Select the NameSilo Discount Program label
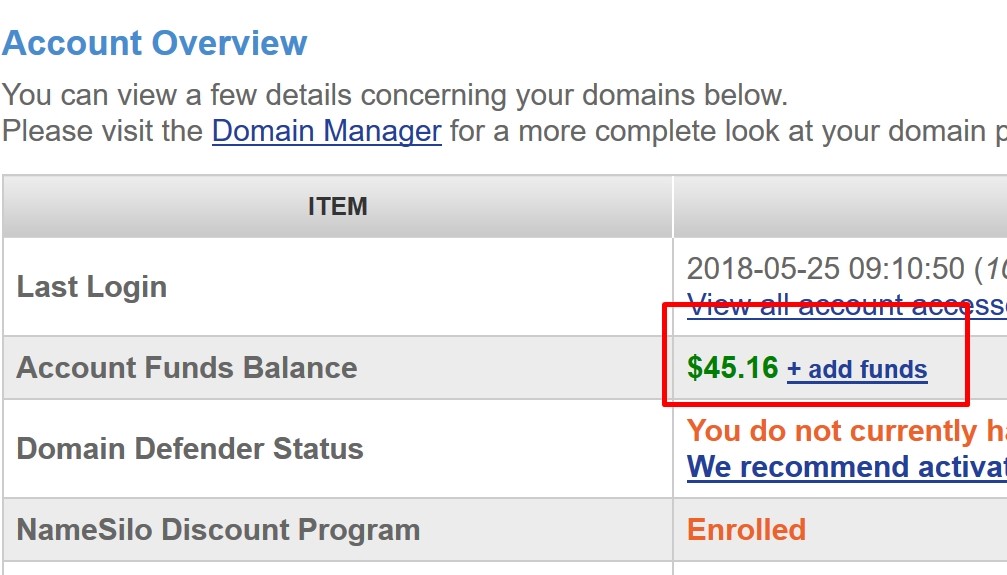Viewport: 1007px width, 575px height. pyautogui.click(x=218, y=529)
